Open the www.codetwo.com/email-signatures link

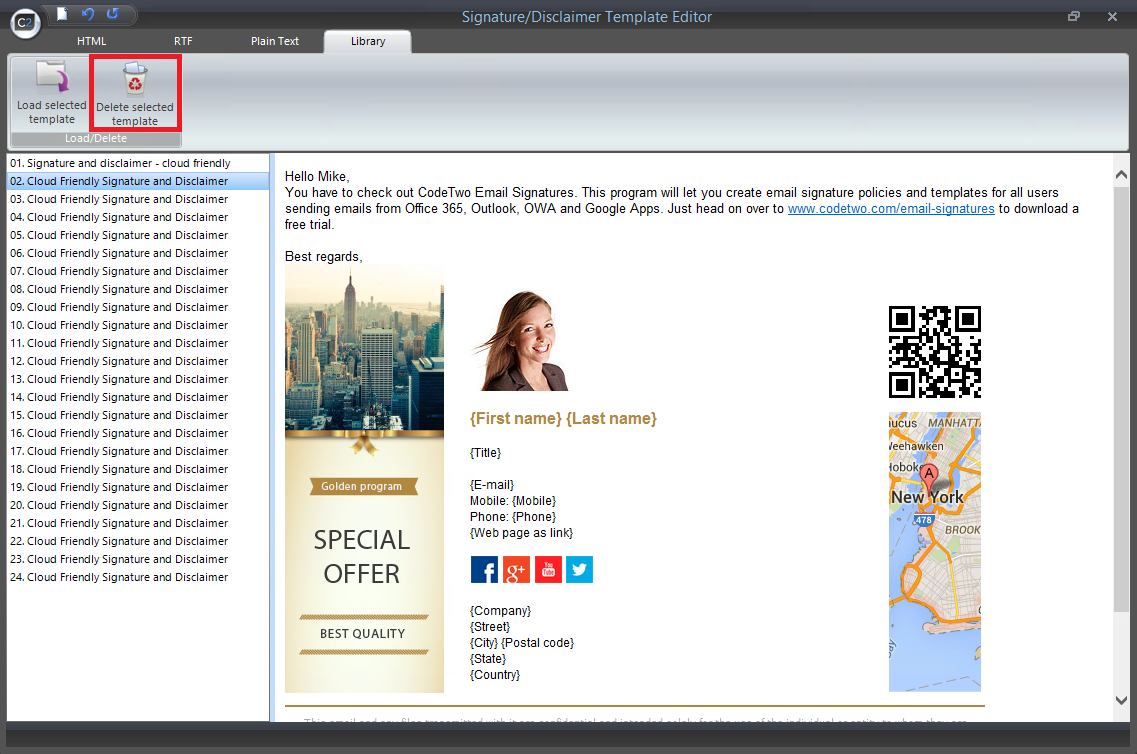pyautogui.click(x=891, y=209)
